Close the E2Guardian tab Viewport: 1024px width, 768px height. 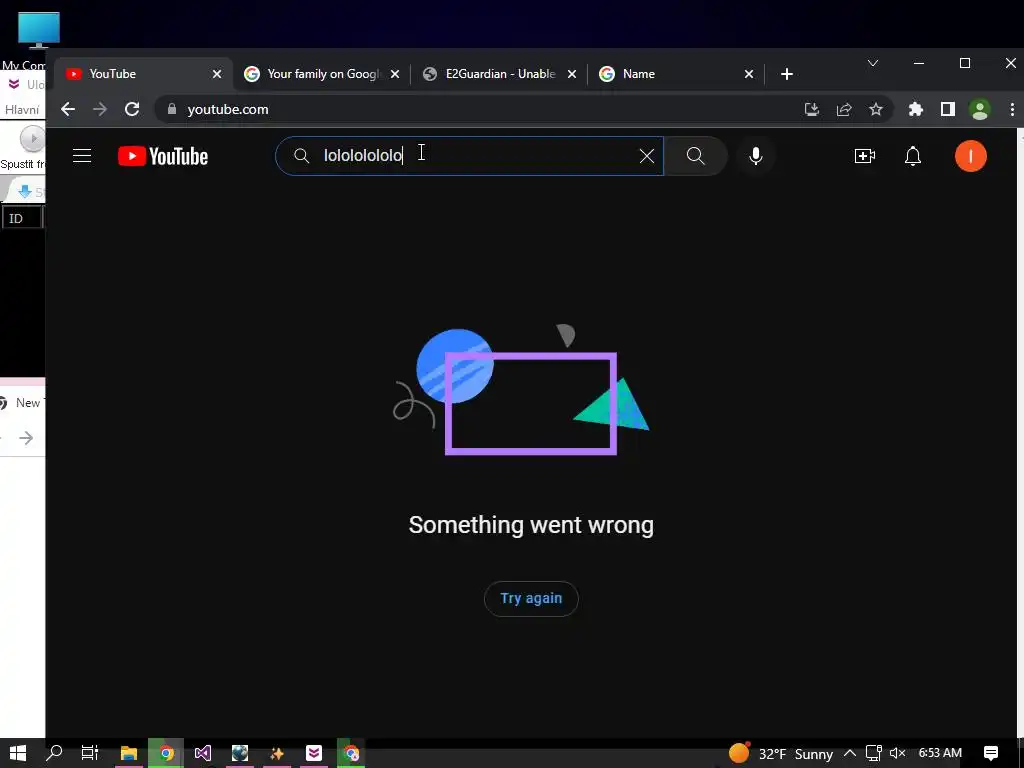tap(571, 74)
